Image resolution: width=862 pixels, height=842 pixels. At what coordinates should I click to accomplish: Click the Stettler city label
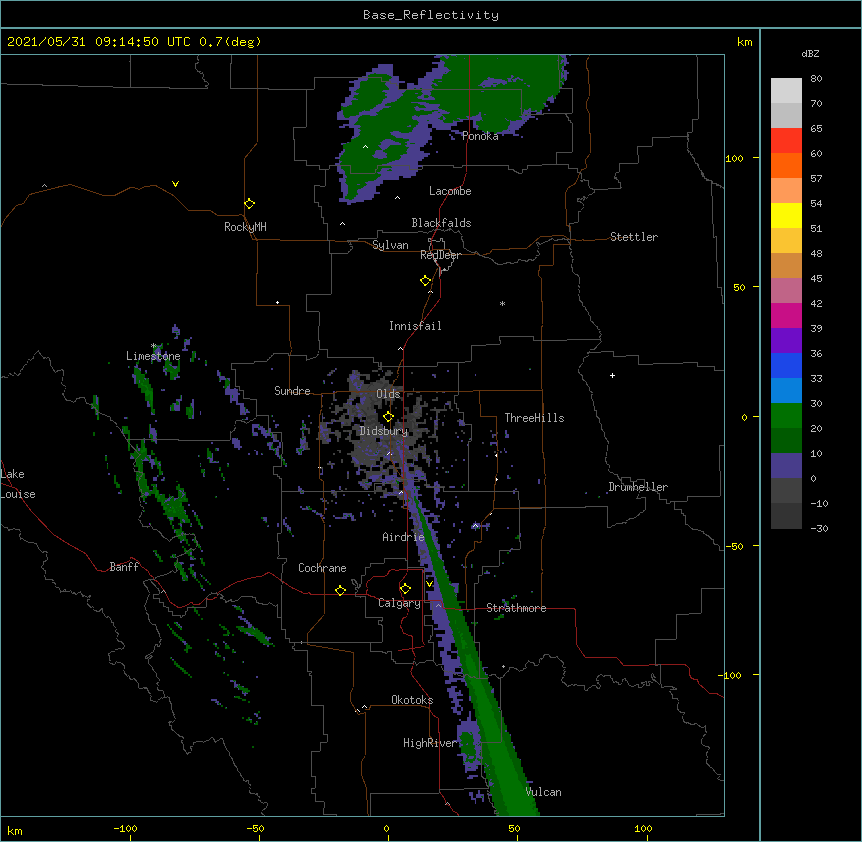[x=634, y=237]
